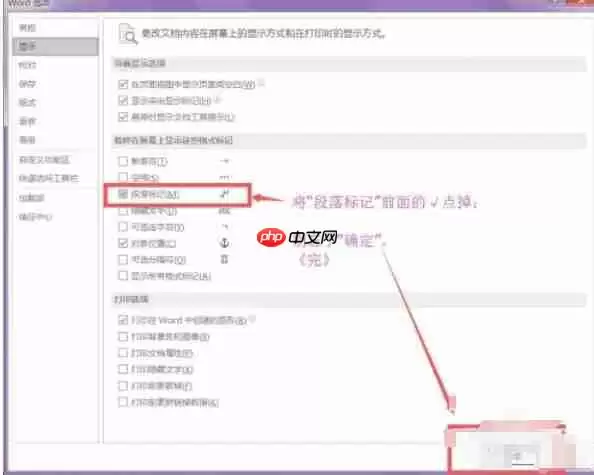Click the document magnifier icon at top
Viewport: 594px width, 475px height.
[128, 34]
